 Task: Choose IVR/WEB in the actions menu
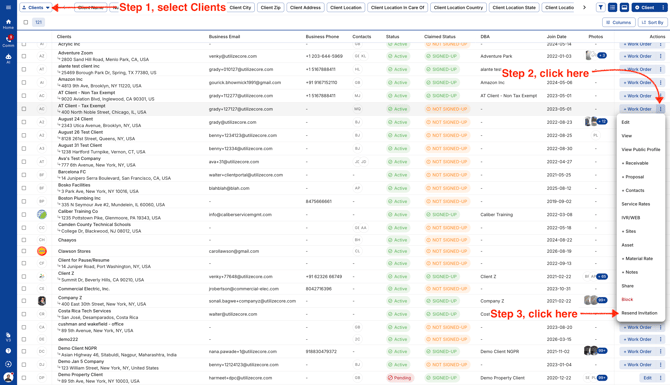pyautogui.click(x=631, y=218)
